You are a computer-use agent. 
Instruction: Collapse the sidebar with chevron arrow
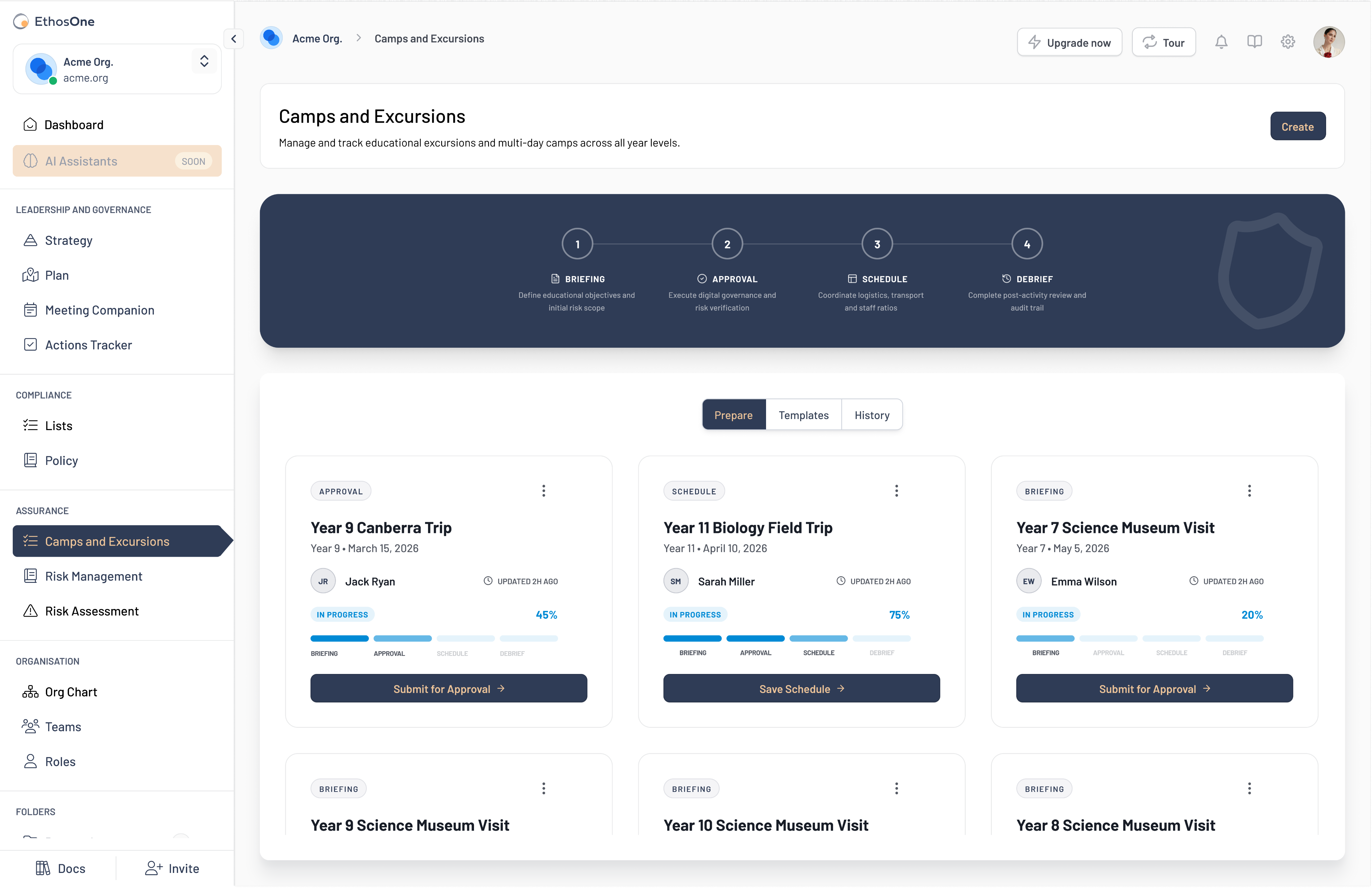point(233,39)
